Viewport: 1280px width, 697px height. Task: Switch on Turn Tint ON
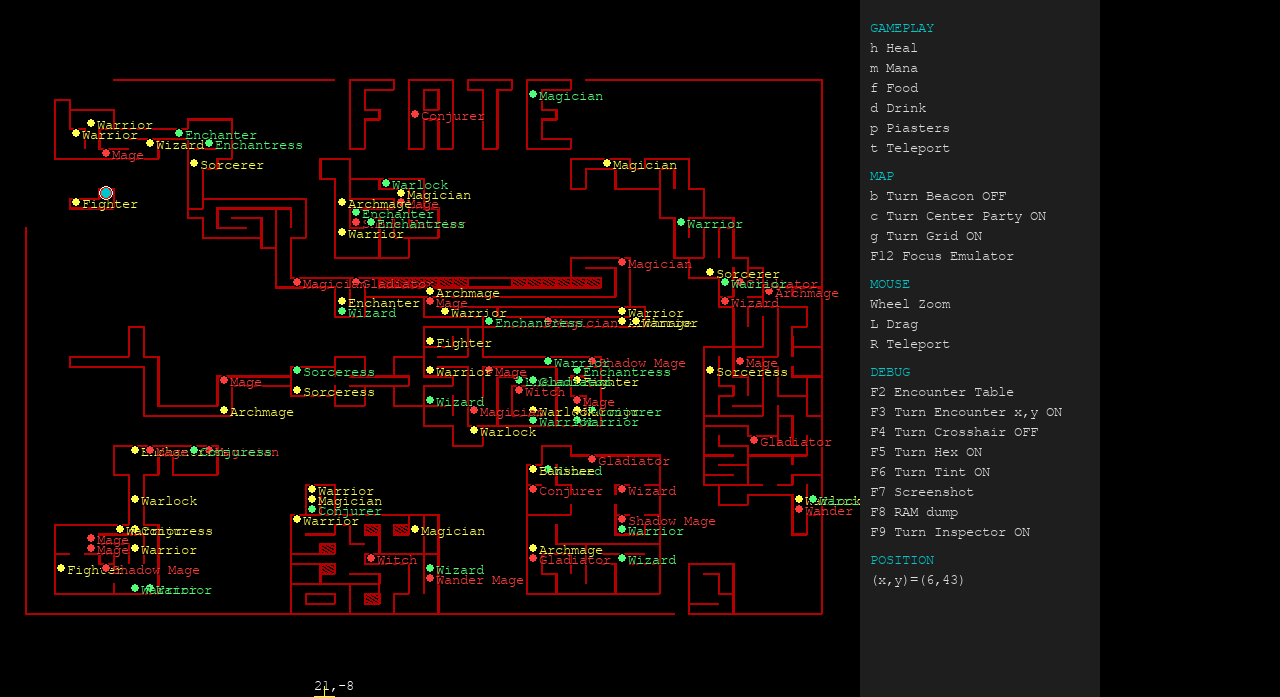point(929,472)
